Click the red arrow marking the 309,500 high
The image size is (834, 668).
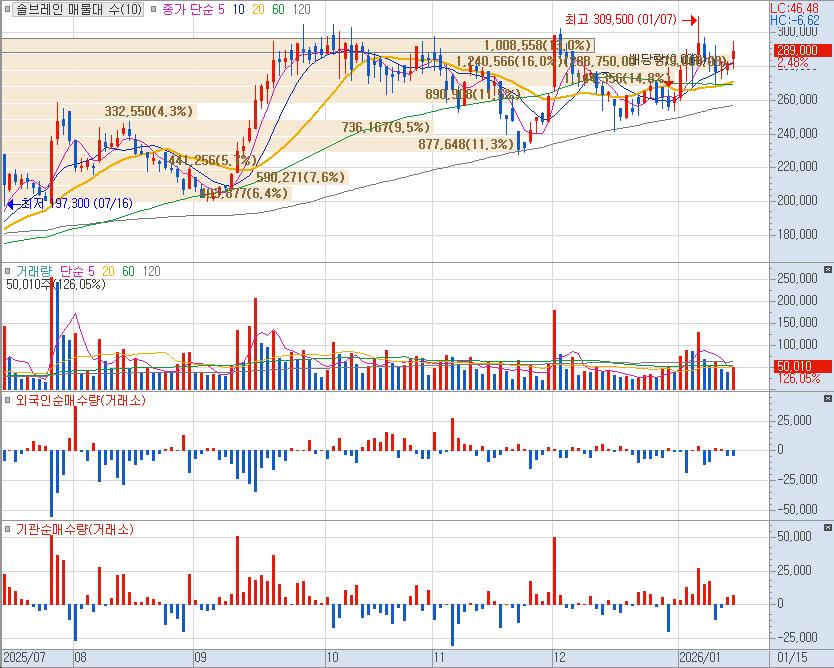690,19
